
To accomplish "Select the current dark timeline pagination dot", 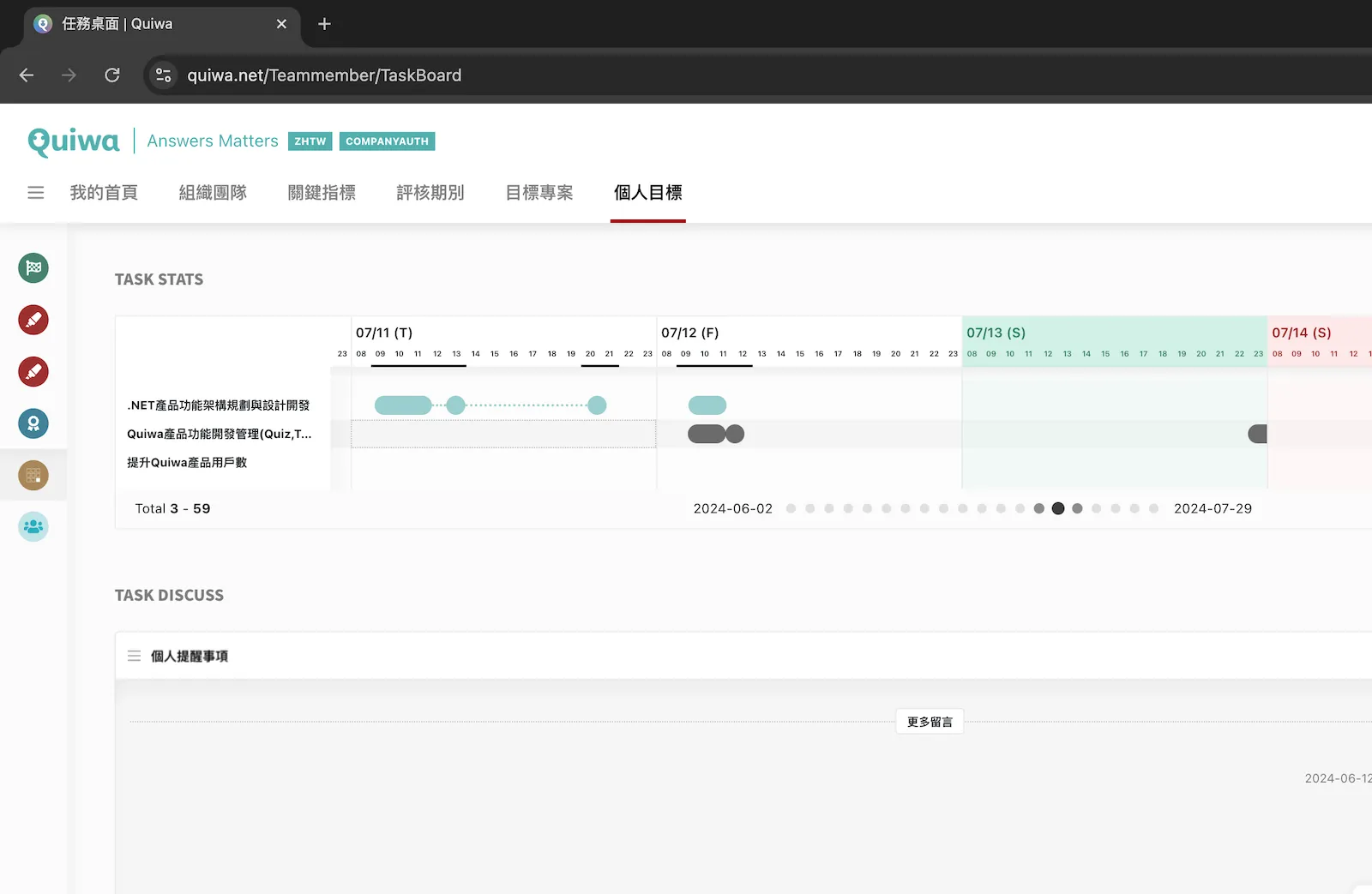I will pyautogui.click(x=1058, y=508).
